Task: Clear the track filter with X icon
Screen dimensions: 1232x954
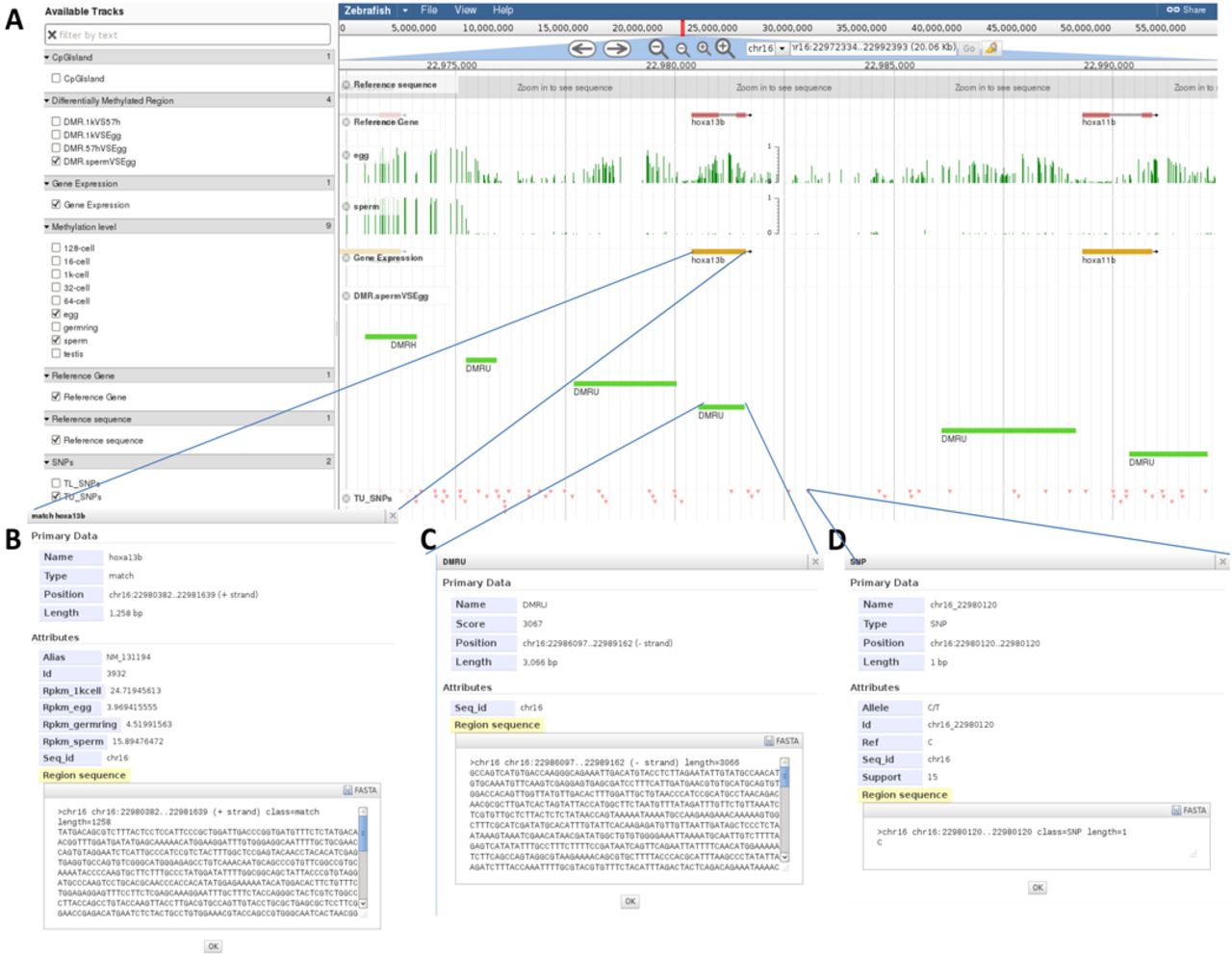Action: (52, 35)
